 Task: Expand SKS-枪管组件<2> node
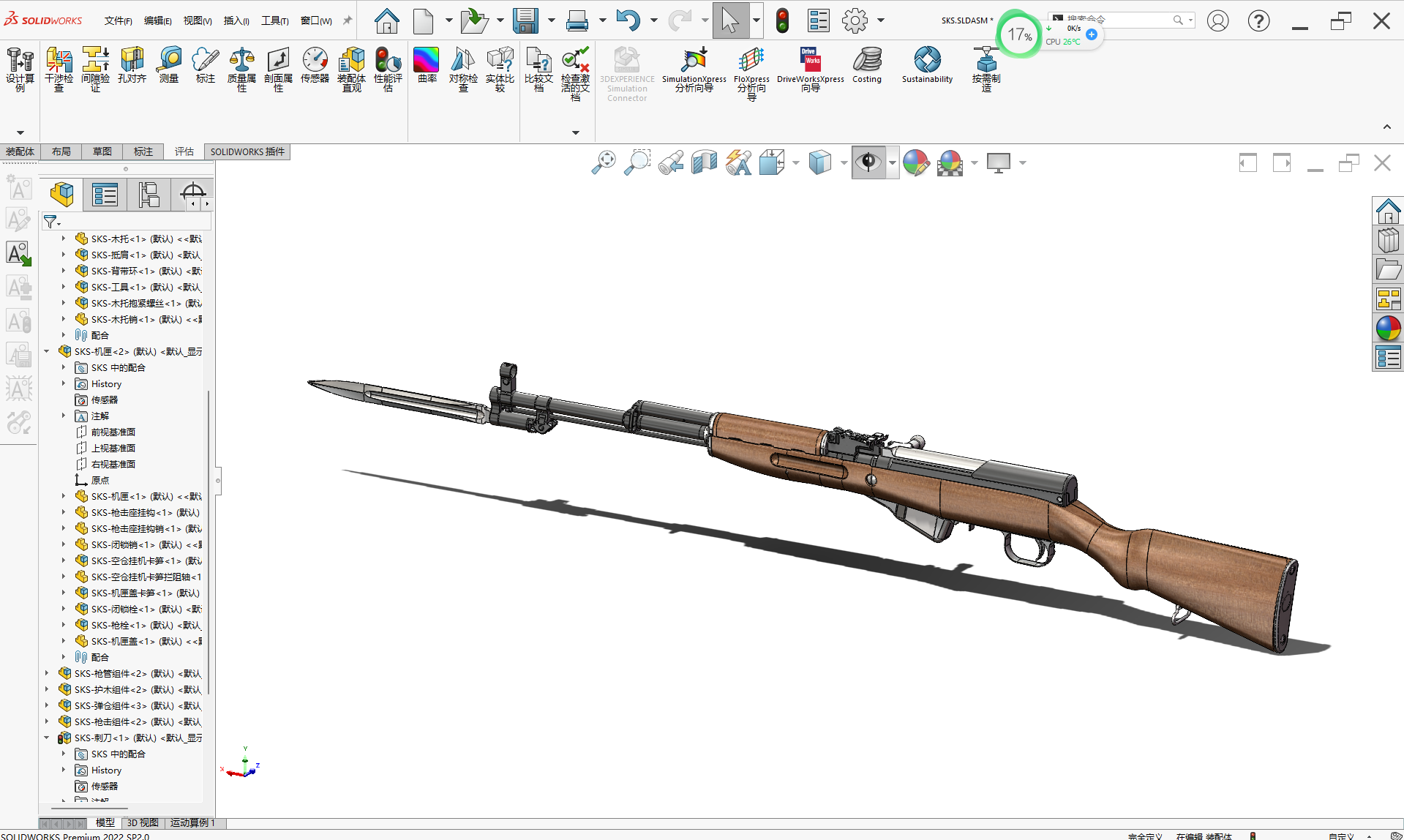pyautogui.click(x=47, y=673)
